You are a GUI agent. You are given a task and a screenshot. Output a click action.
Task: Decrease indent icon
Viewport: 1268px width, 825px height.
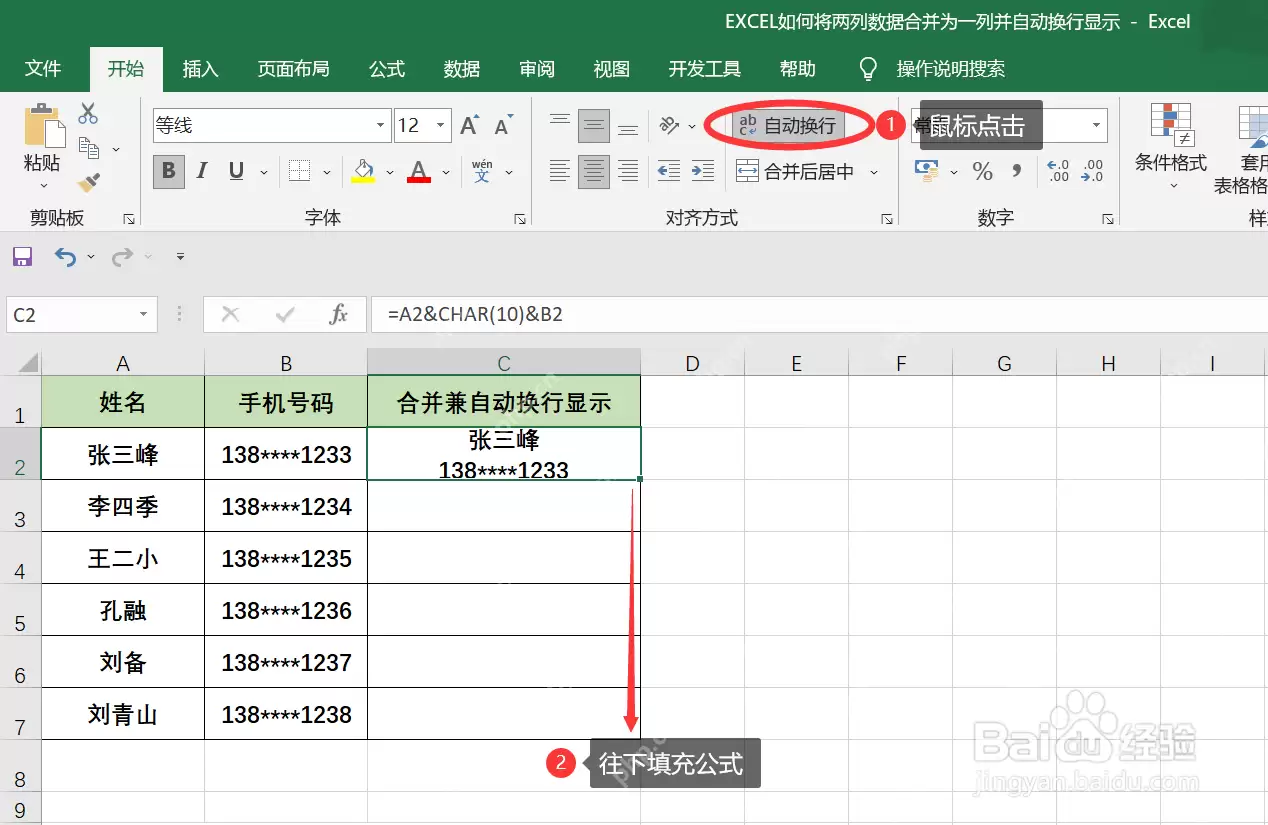pyautogui.click(x=669, y=171)
